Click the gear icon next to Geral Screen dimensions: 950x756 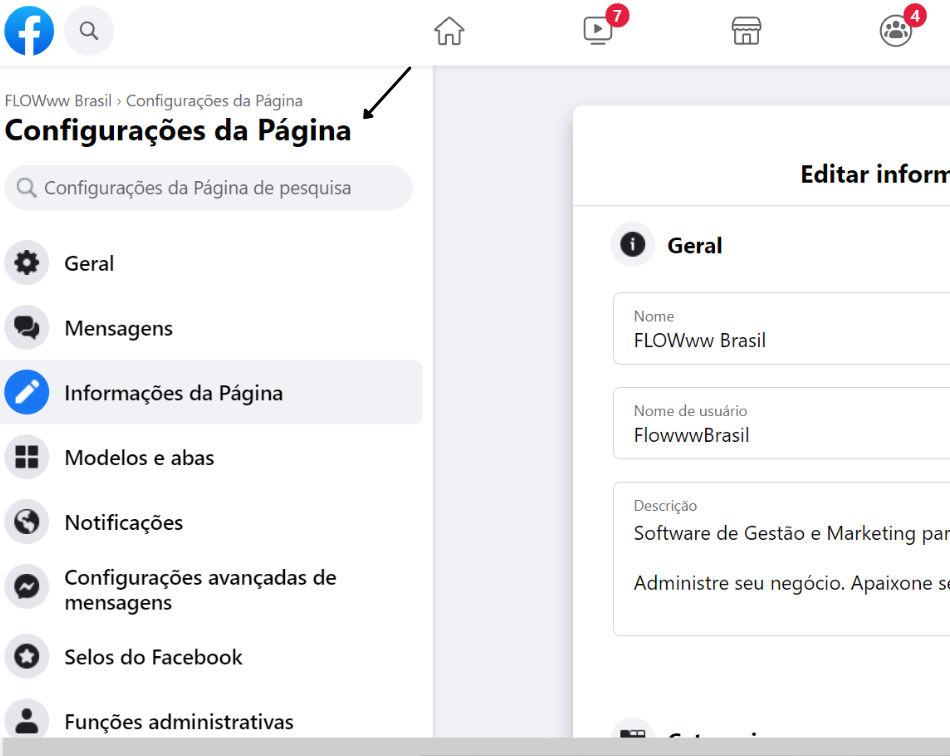click(27, 263)
